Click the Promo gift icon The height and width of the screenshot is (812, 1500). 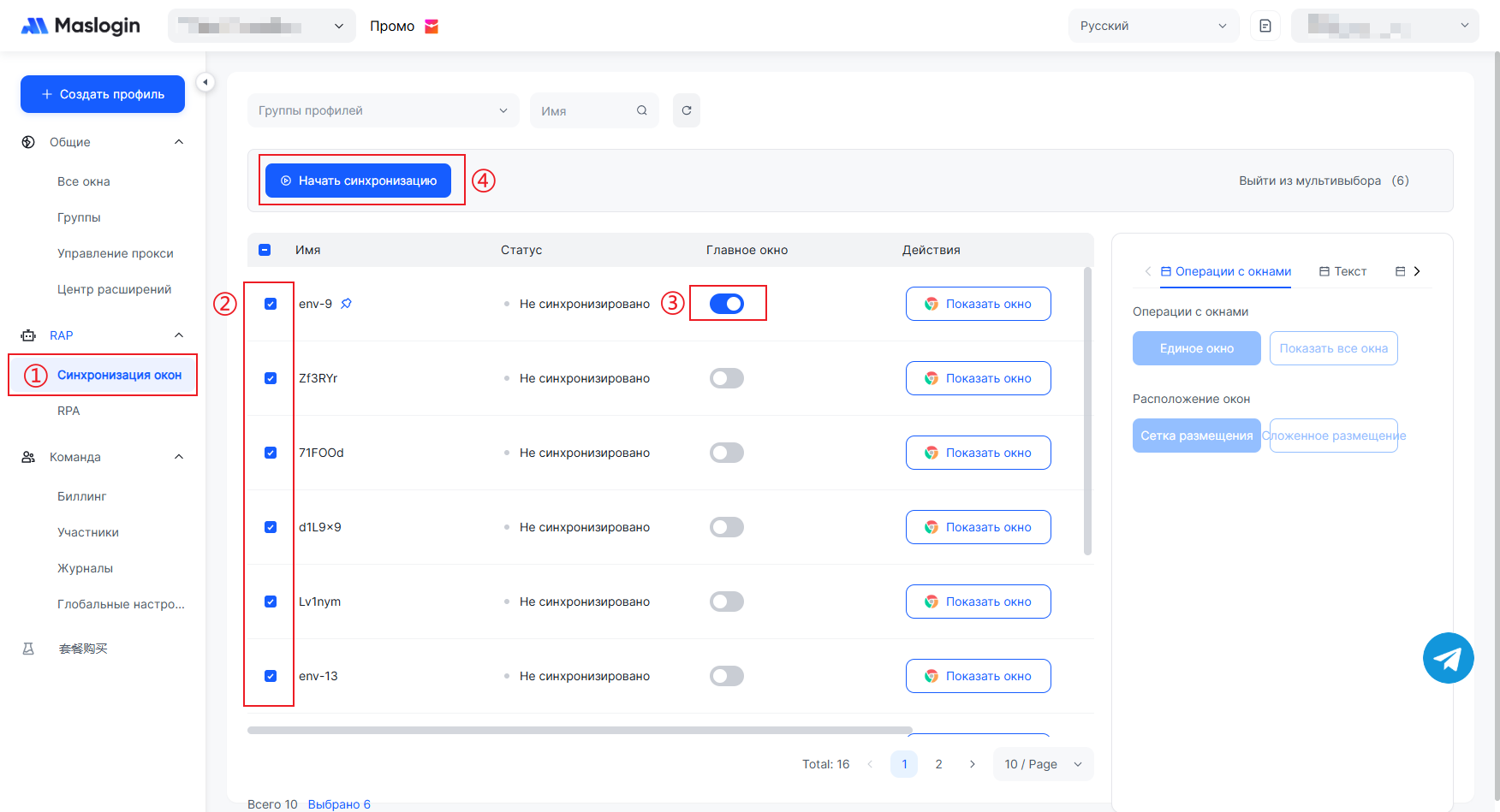pos(432,27)
